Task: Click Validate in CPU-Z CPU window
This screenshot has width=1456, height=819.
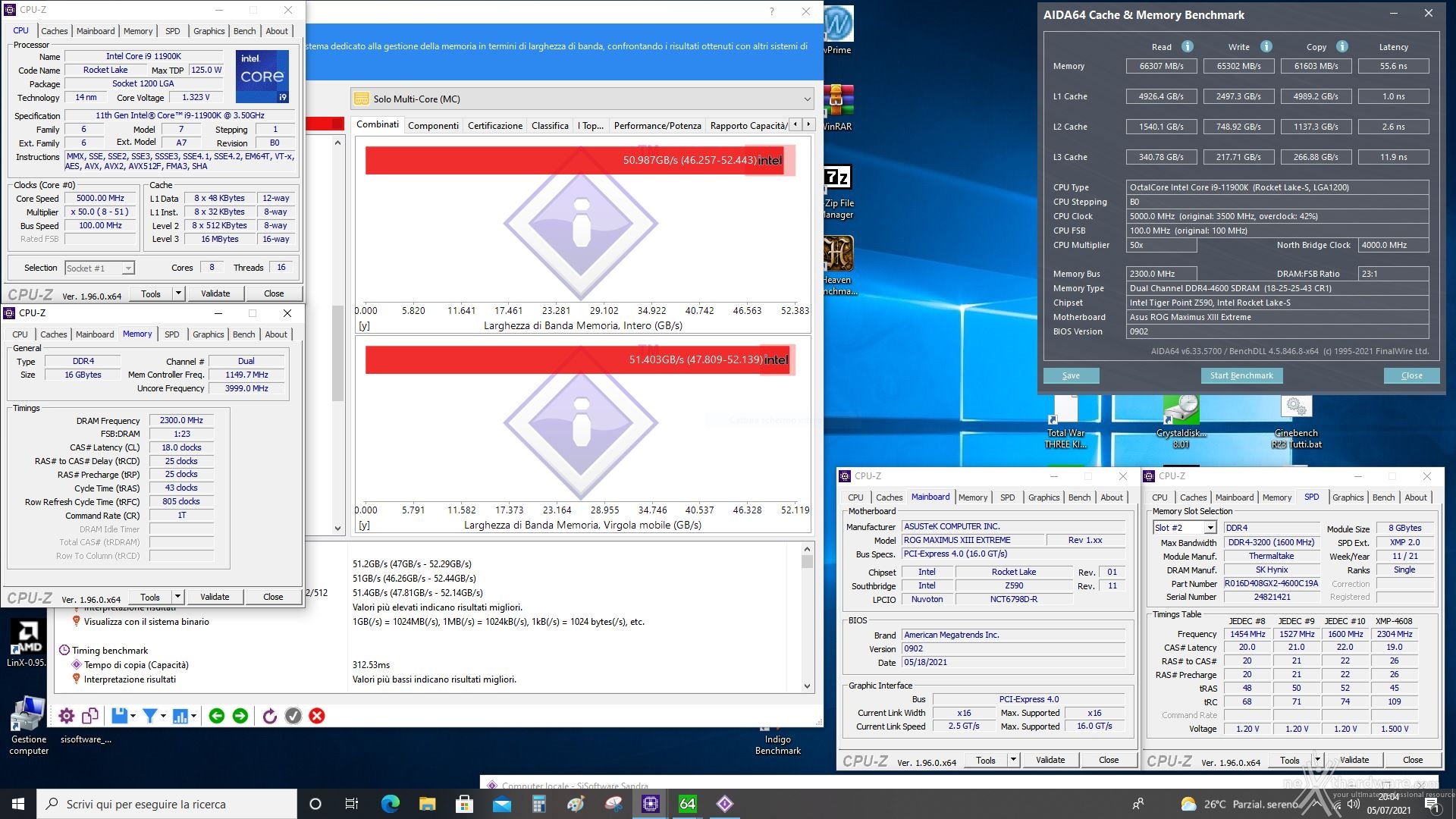Action: pyautogui.click(x=215, y=293)
